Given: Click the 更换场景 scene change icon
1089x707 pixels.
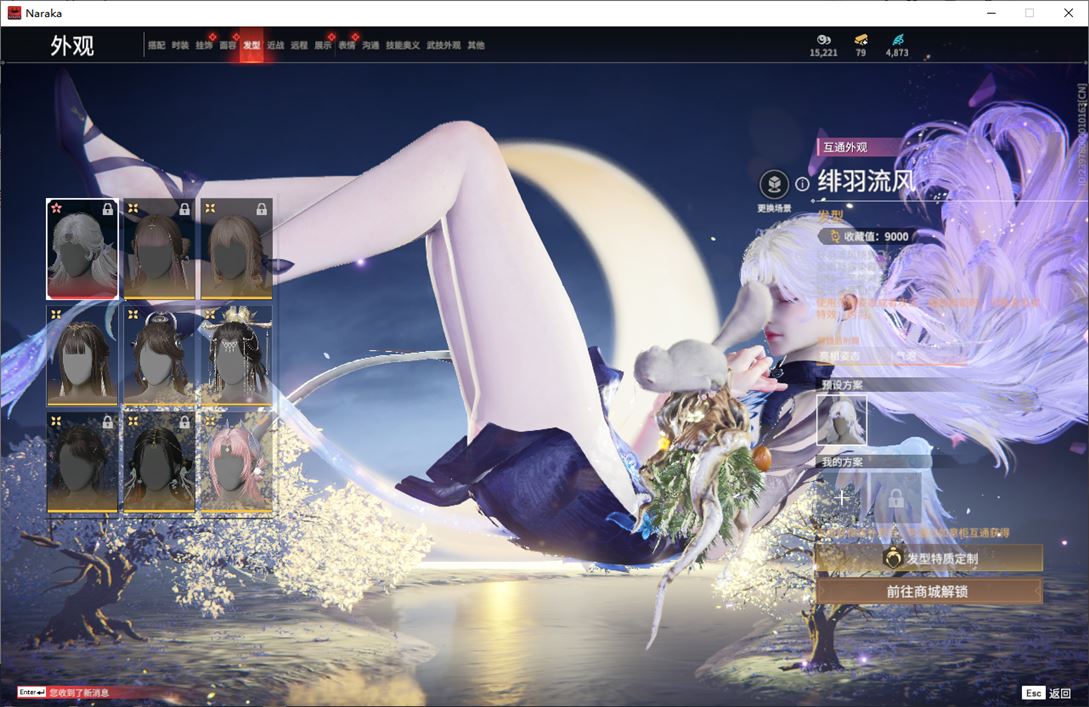Looking at the screenshot, I should tap(773, 185).
